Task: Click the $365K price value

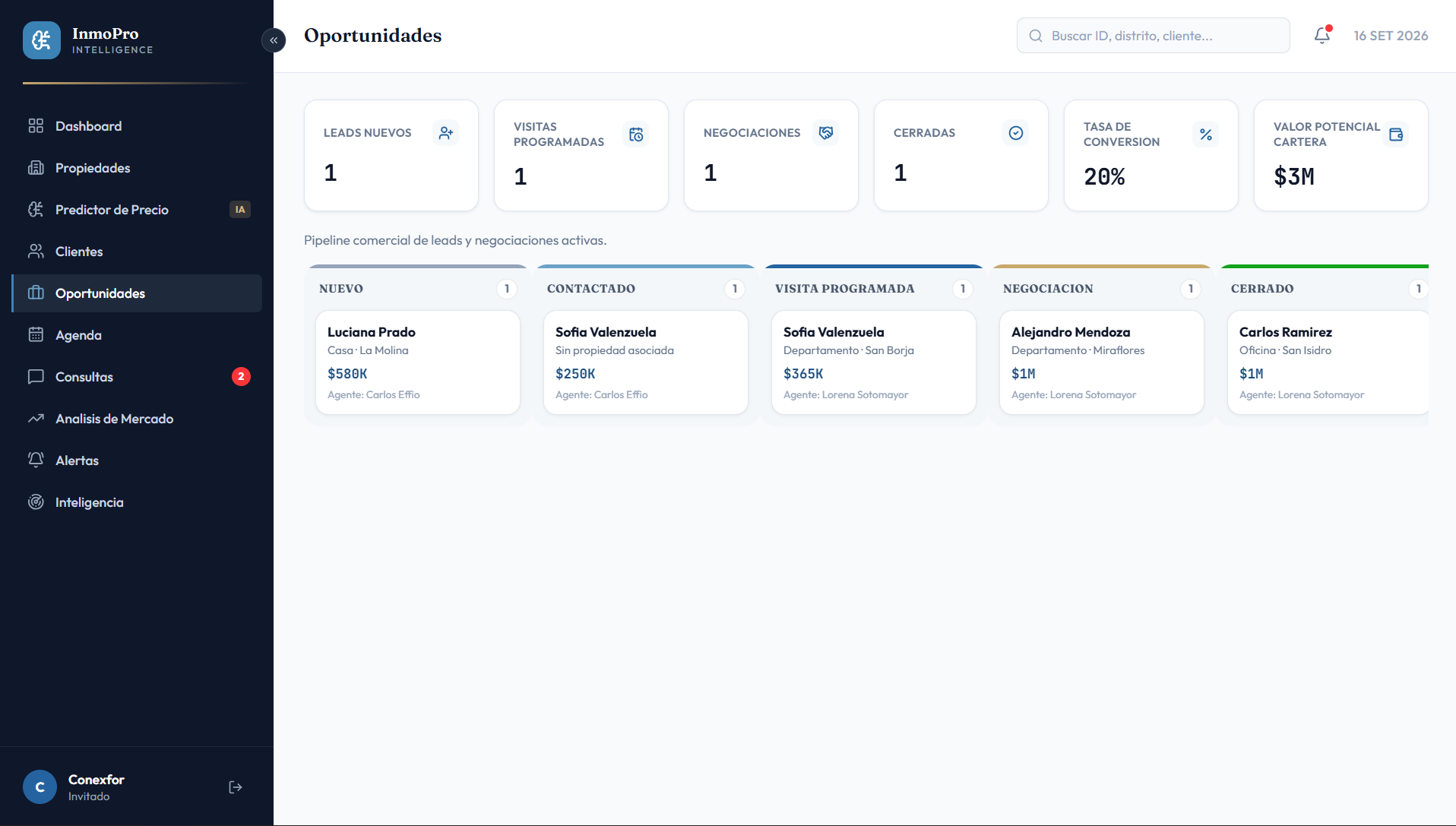Action: point(803,374)
